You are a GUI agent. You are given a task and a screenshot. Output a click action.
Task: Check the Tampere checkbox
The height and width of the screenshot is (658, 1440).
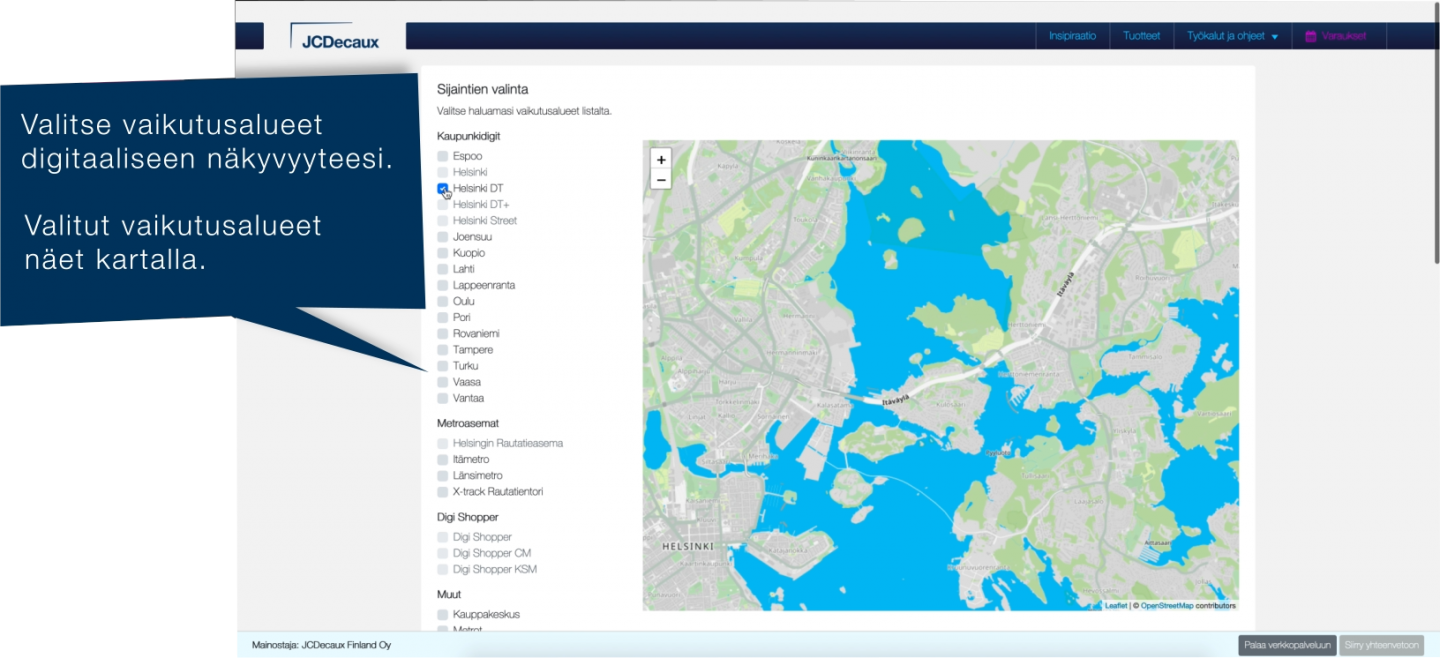(443, 350)
